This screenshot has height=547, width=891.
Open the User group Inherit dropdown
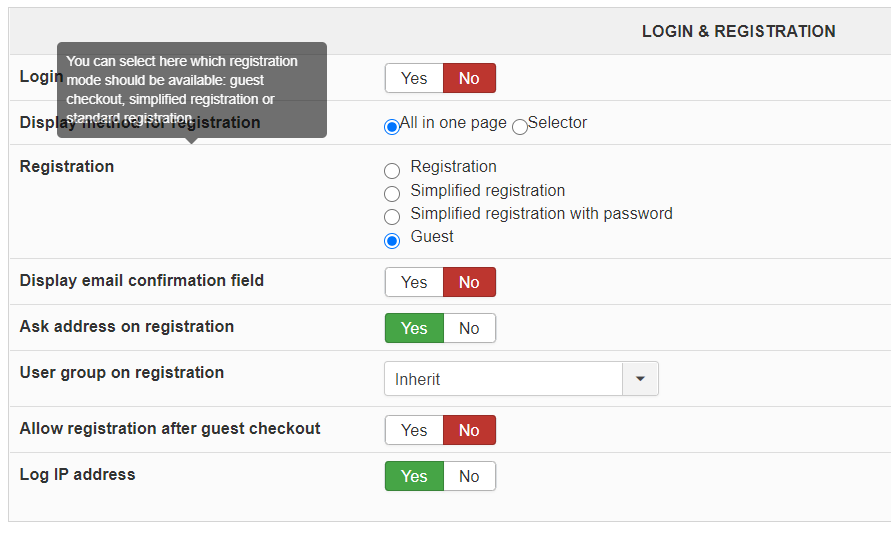(x=503, y=379)
